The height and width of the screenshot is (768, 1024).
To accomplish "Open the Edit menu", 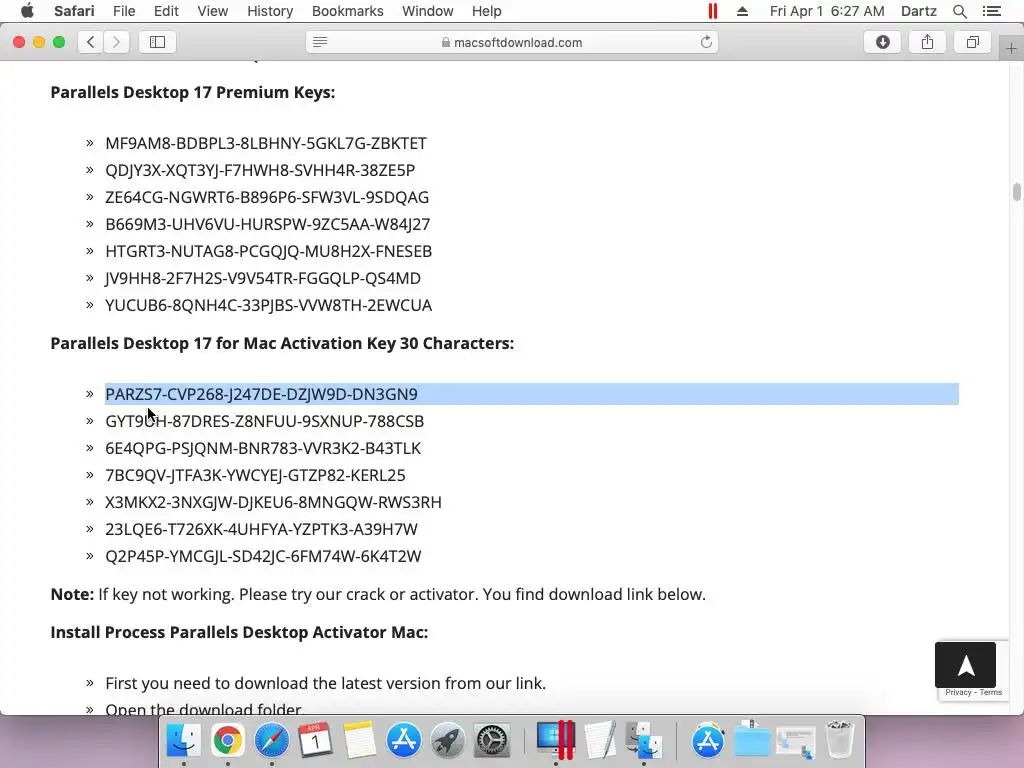I will pos(166,11).
